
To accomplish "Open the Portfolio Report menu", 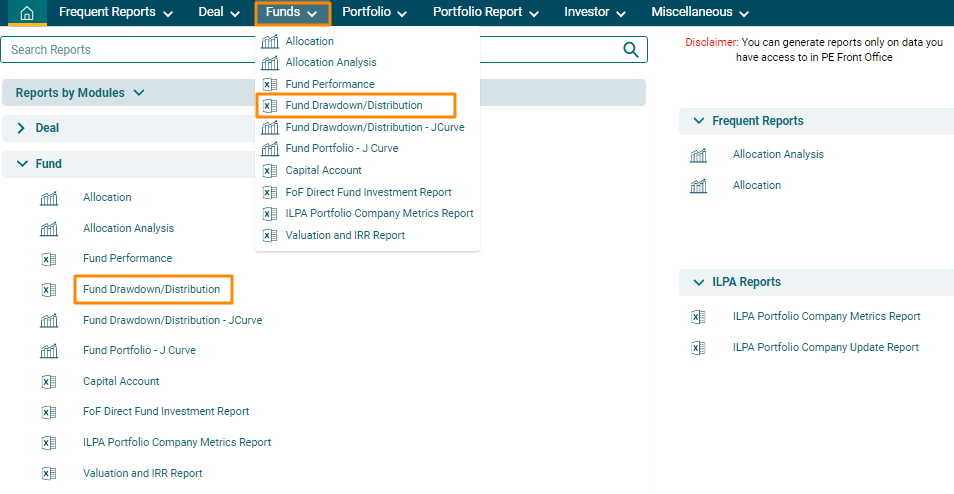I will (486, 13).
